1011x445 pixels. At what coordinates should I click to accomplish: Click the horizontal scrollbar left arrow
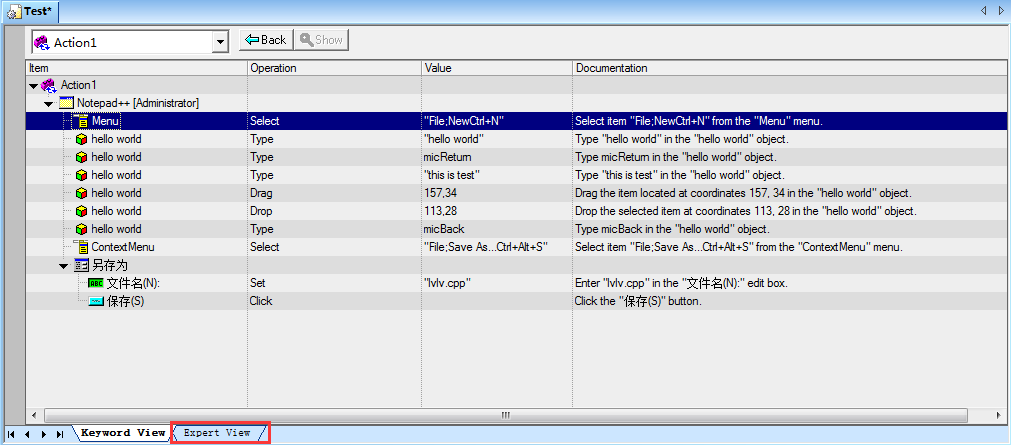[x=33, y=415]
